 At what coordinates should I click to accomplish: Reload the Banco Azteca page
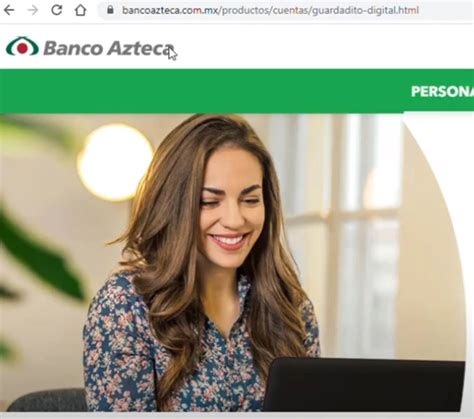click(x=57, y=10)
